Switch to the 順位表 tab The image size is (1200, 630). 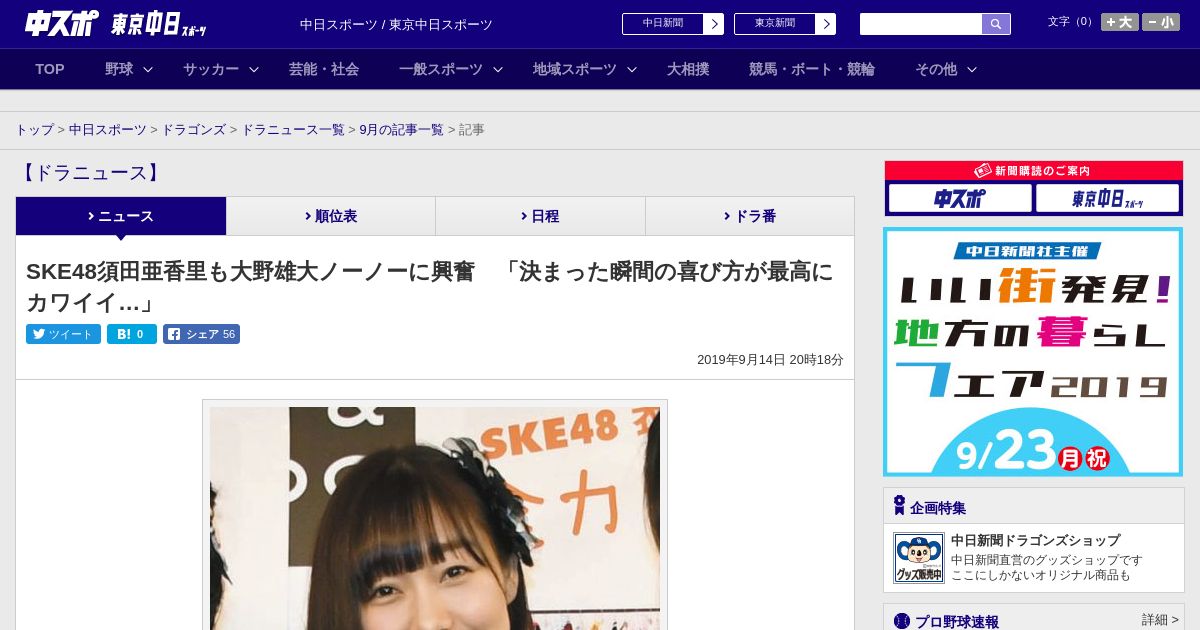tap(331, 216)
